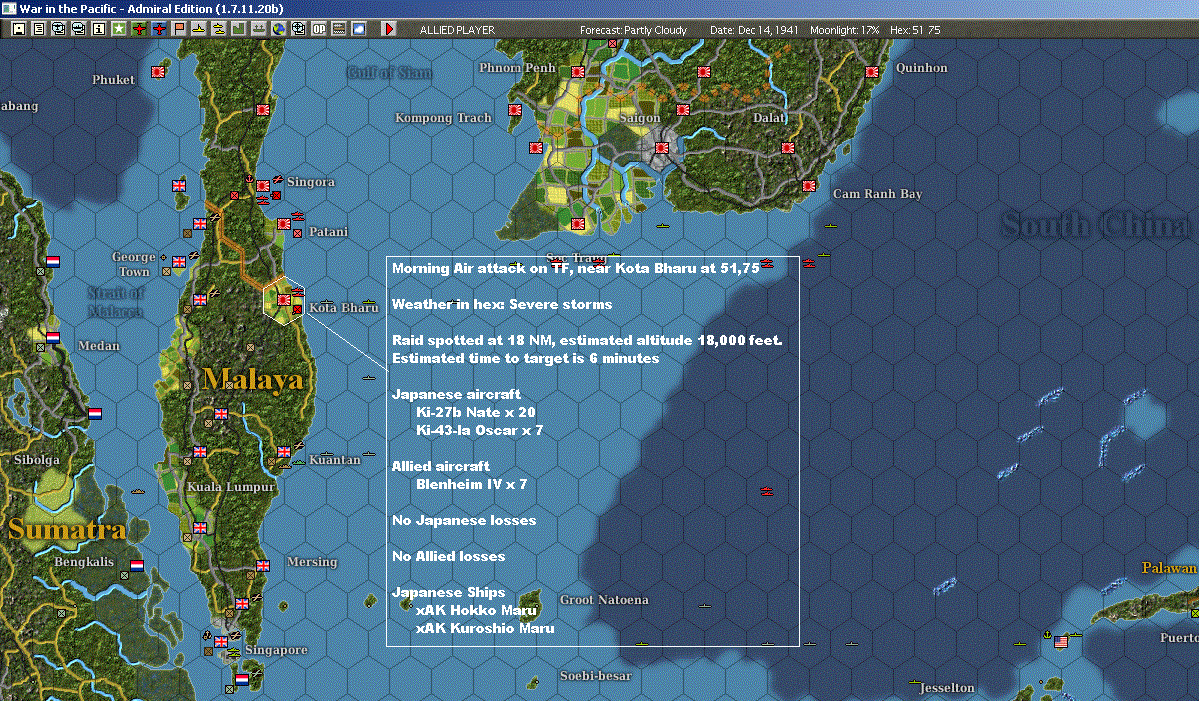
Task: Click 'xAK Kuroshio Maru' ship entry
Action: [x=485, y=628]
